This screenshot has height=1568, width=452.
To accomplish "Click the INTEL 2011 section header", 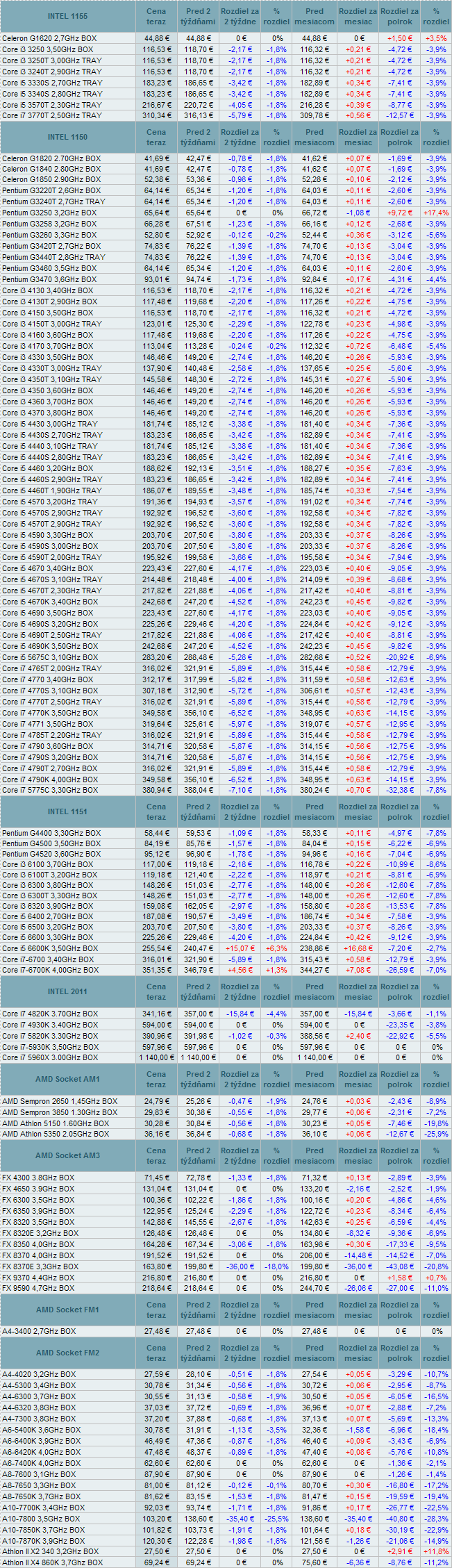I will 68,991.
